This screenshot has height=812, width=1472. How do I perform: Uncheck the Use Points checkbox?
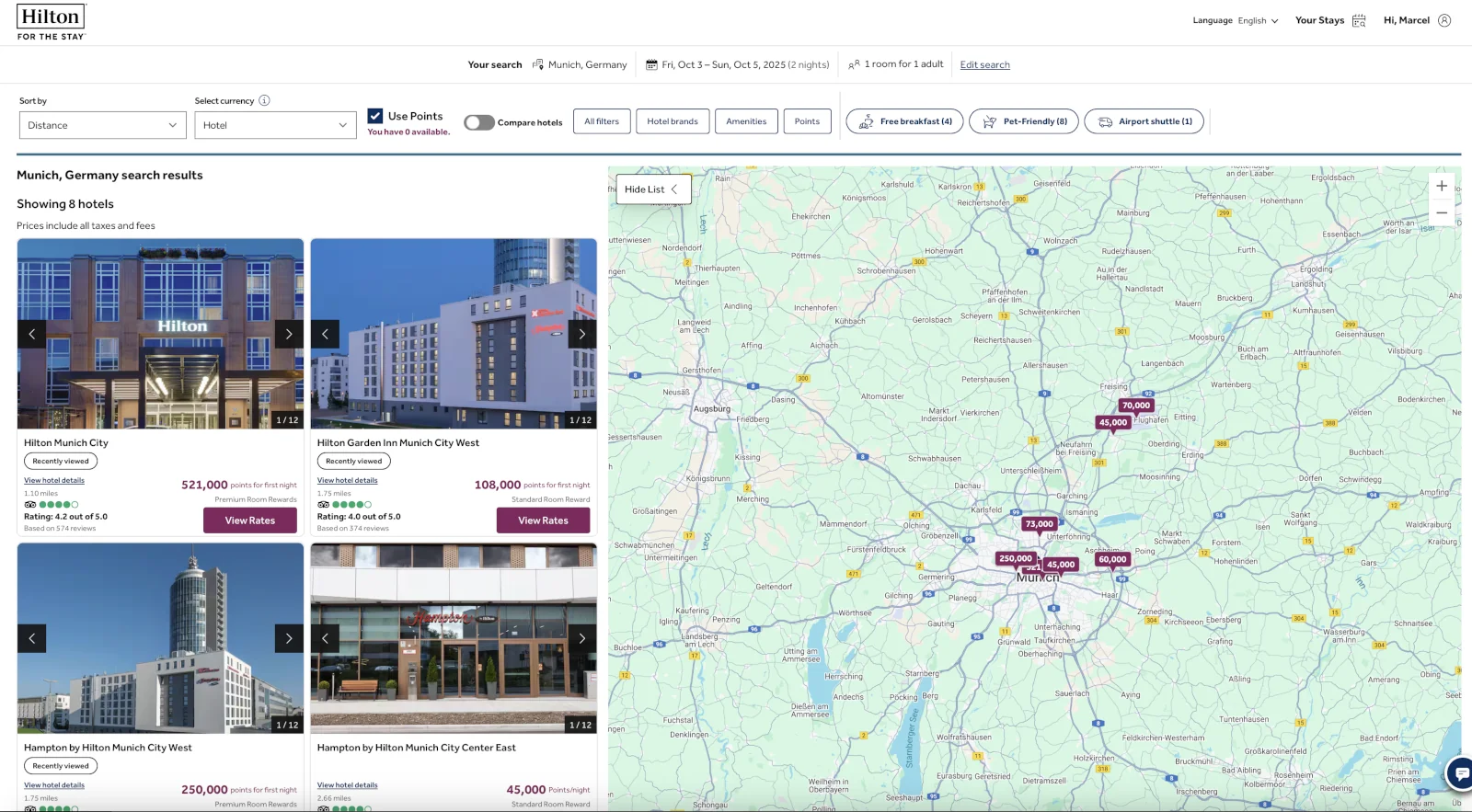pos(375,116)
